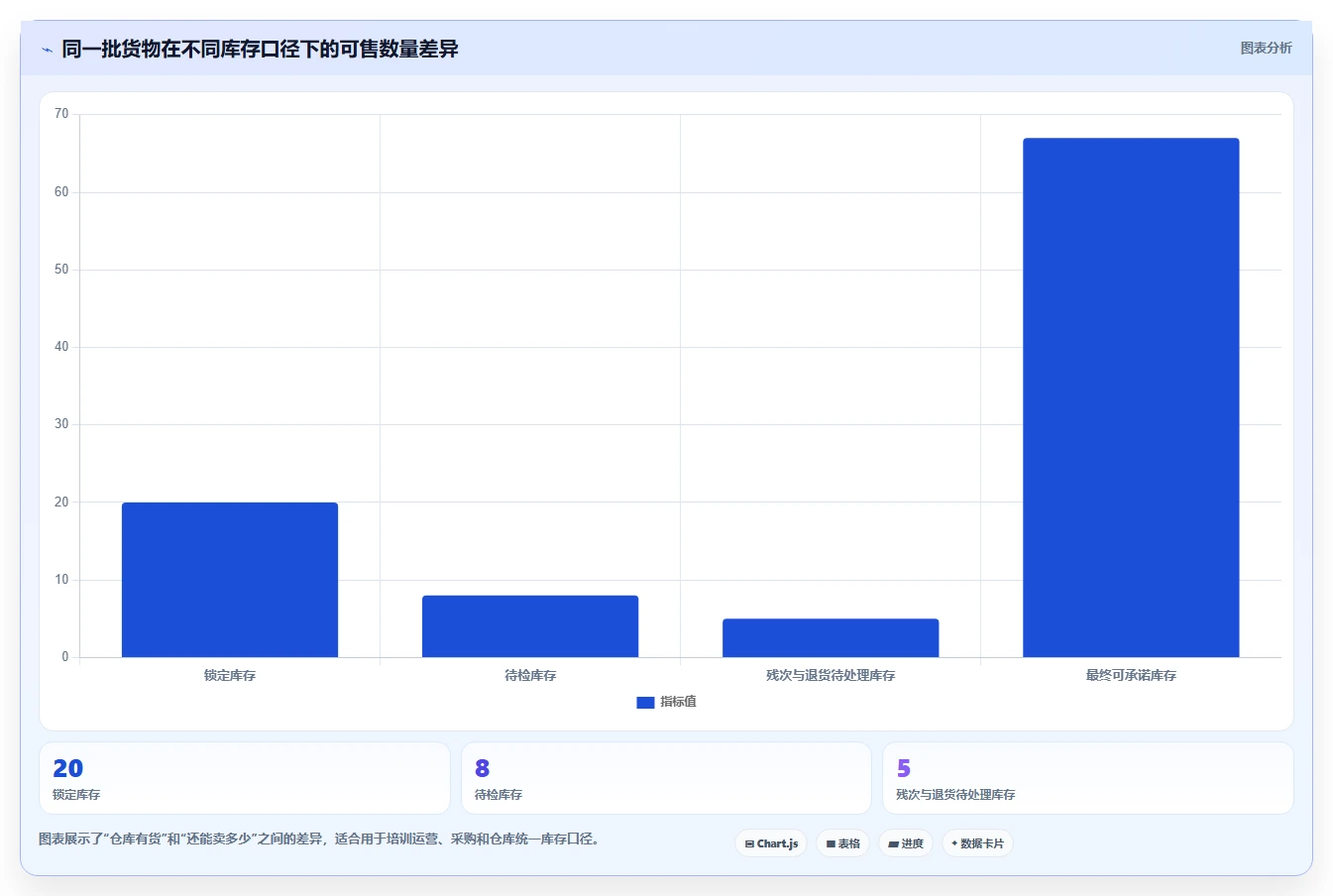This screenshot has width=1333, height=896.
Task: Click the 残次与退货待处理库存 bar
Action: (831, 638)
